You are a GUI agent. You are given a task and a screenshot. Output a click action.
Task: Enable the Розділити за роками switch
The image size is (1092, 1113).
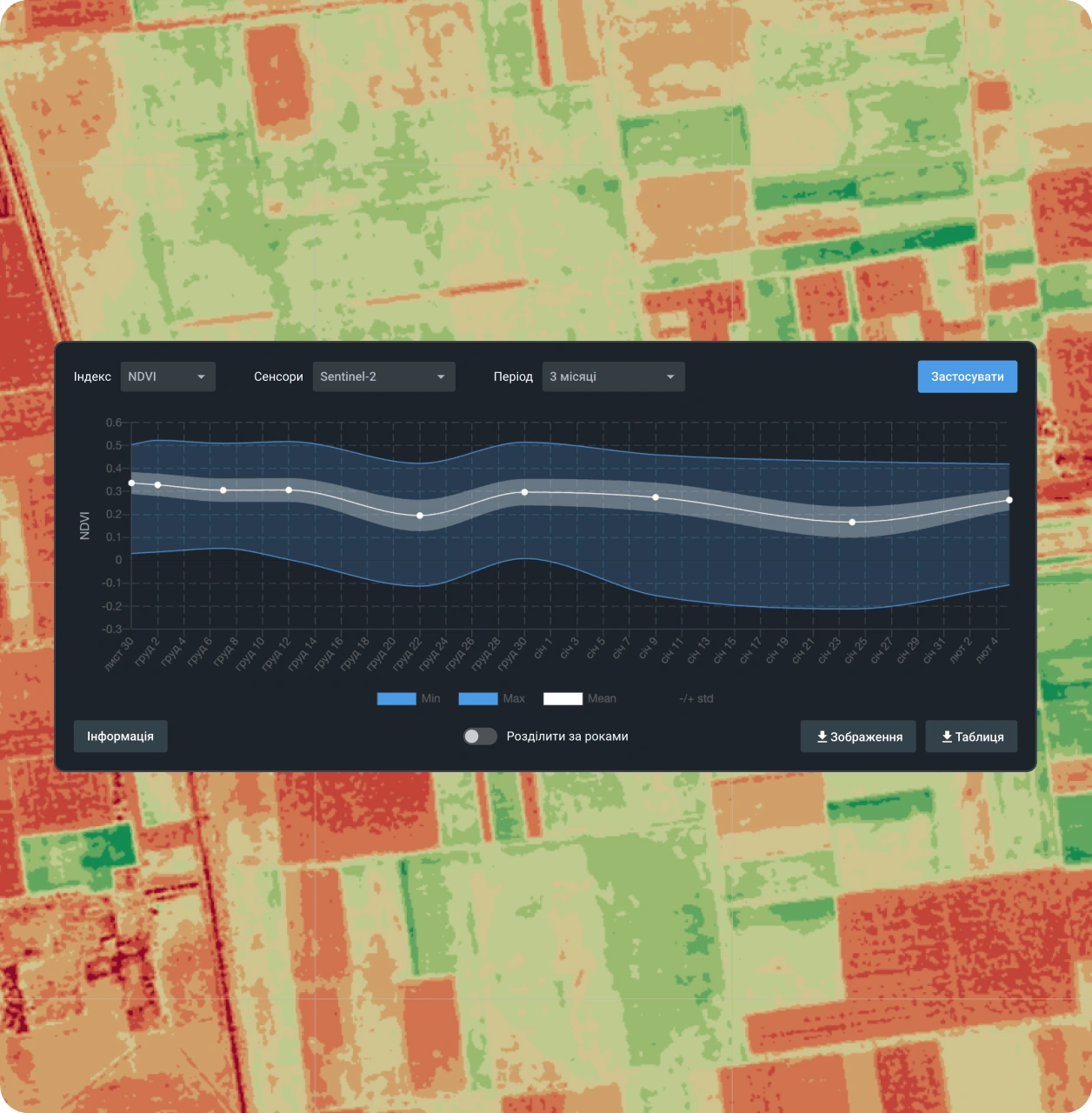pyautogui.click(x=479, y=736)
